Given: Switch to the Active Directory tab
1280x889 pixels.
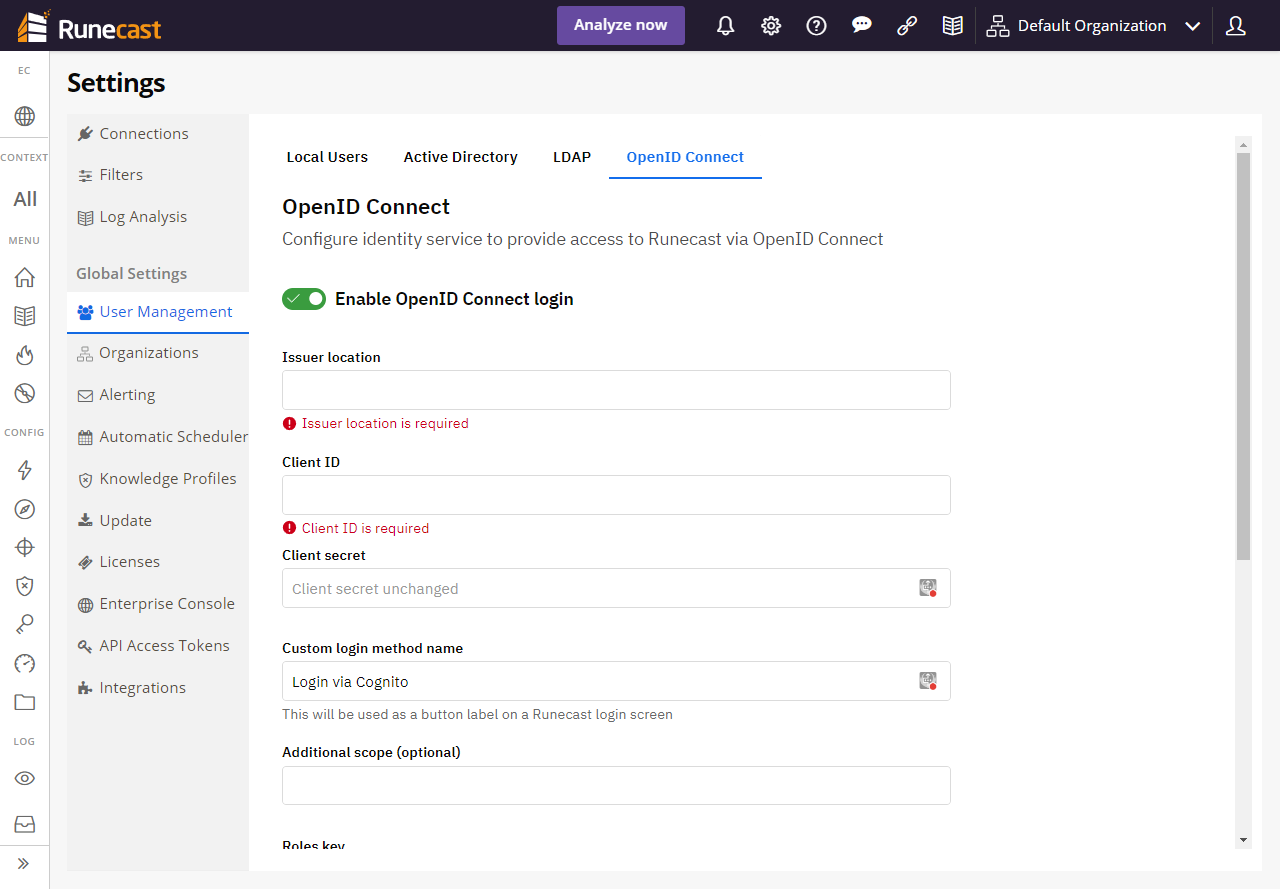Looking at the screenshot, I should [x=461, y=157].
